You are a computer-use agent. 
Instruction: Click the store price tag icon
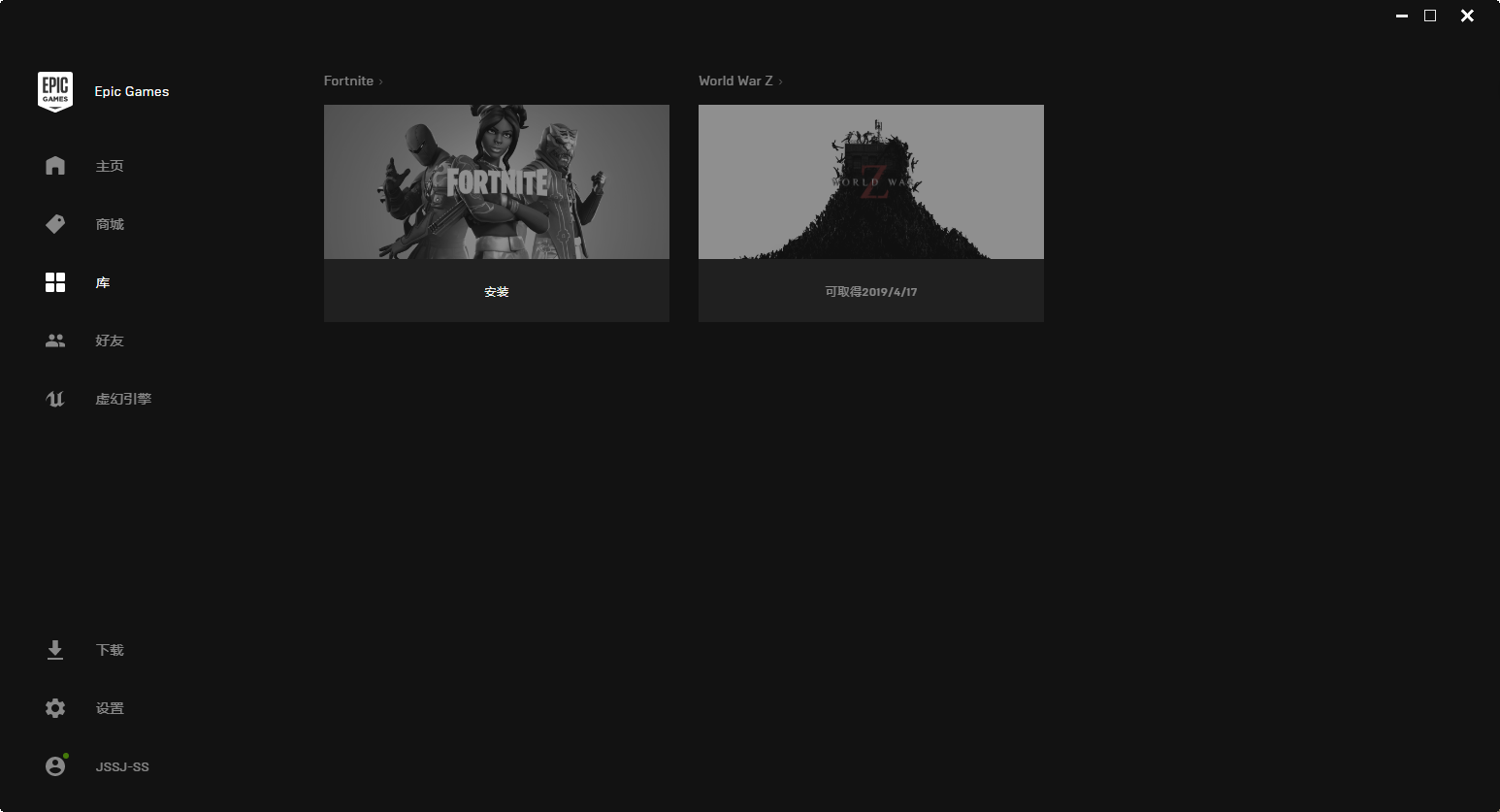tap(55, 224)
